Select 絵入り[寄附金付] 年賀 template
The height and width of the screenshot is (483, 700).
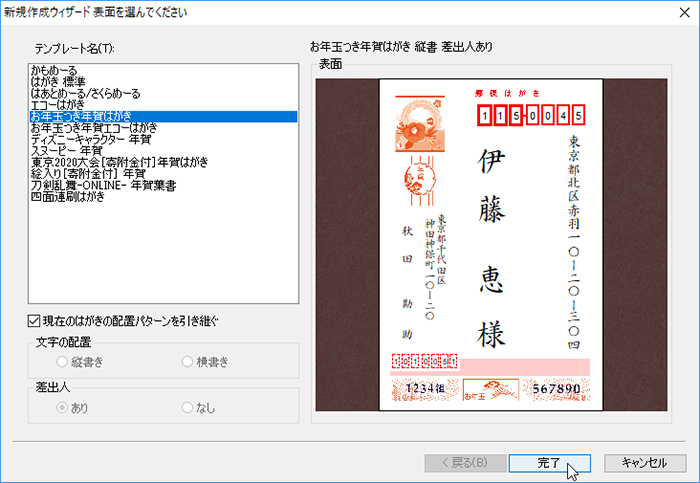pyautogui.click(x=88, y=174)
